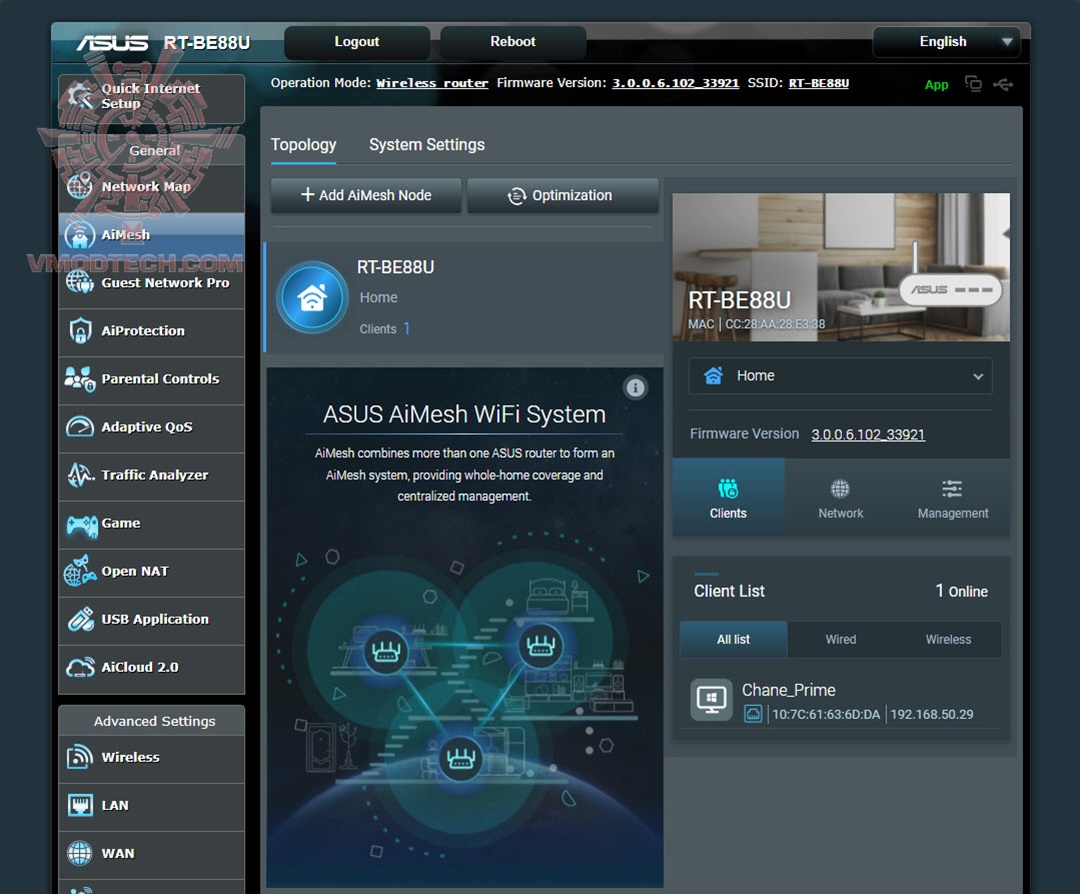1080x894 pixels.
Task: Click the Client List heading
Action: click(x=729, y=591)
